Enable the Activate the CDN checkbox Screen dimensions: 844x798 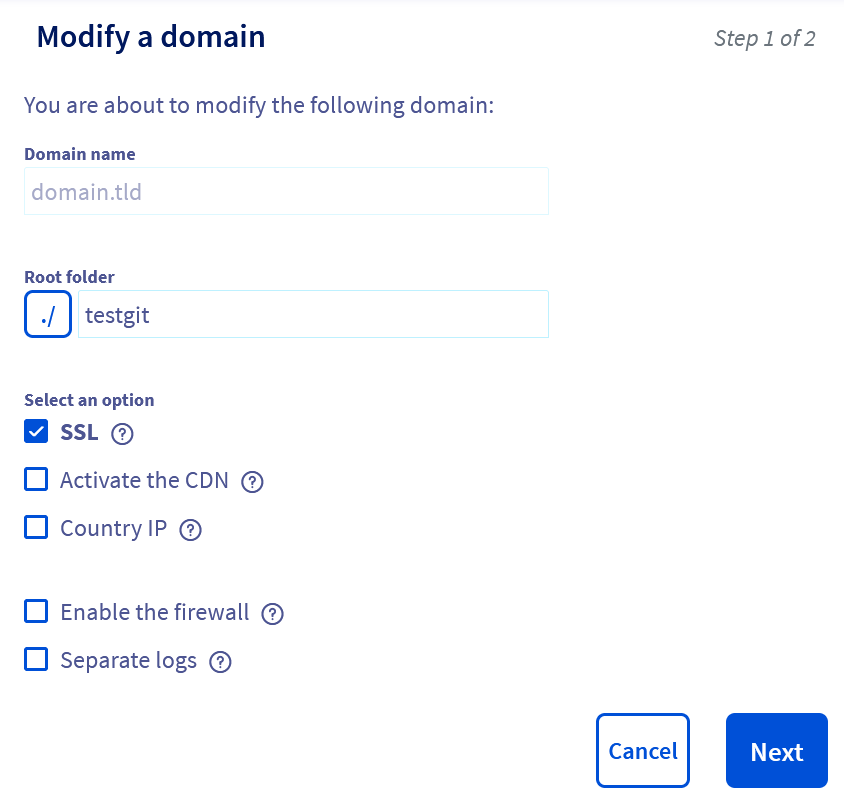coord(36,480)
